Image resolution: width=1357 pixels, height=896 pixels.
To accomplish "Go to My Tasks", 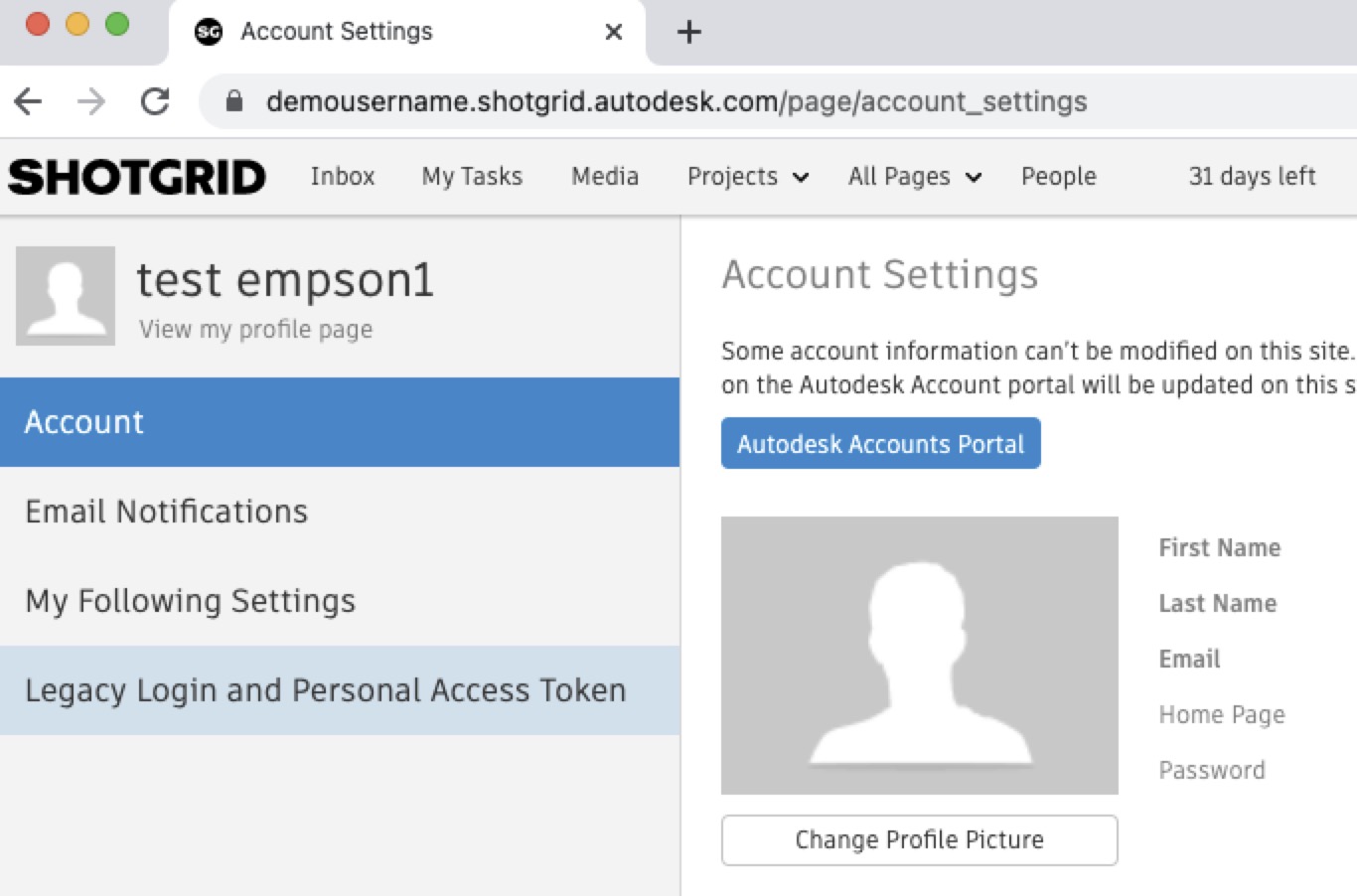I will [472, 177].
